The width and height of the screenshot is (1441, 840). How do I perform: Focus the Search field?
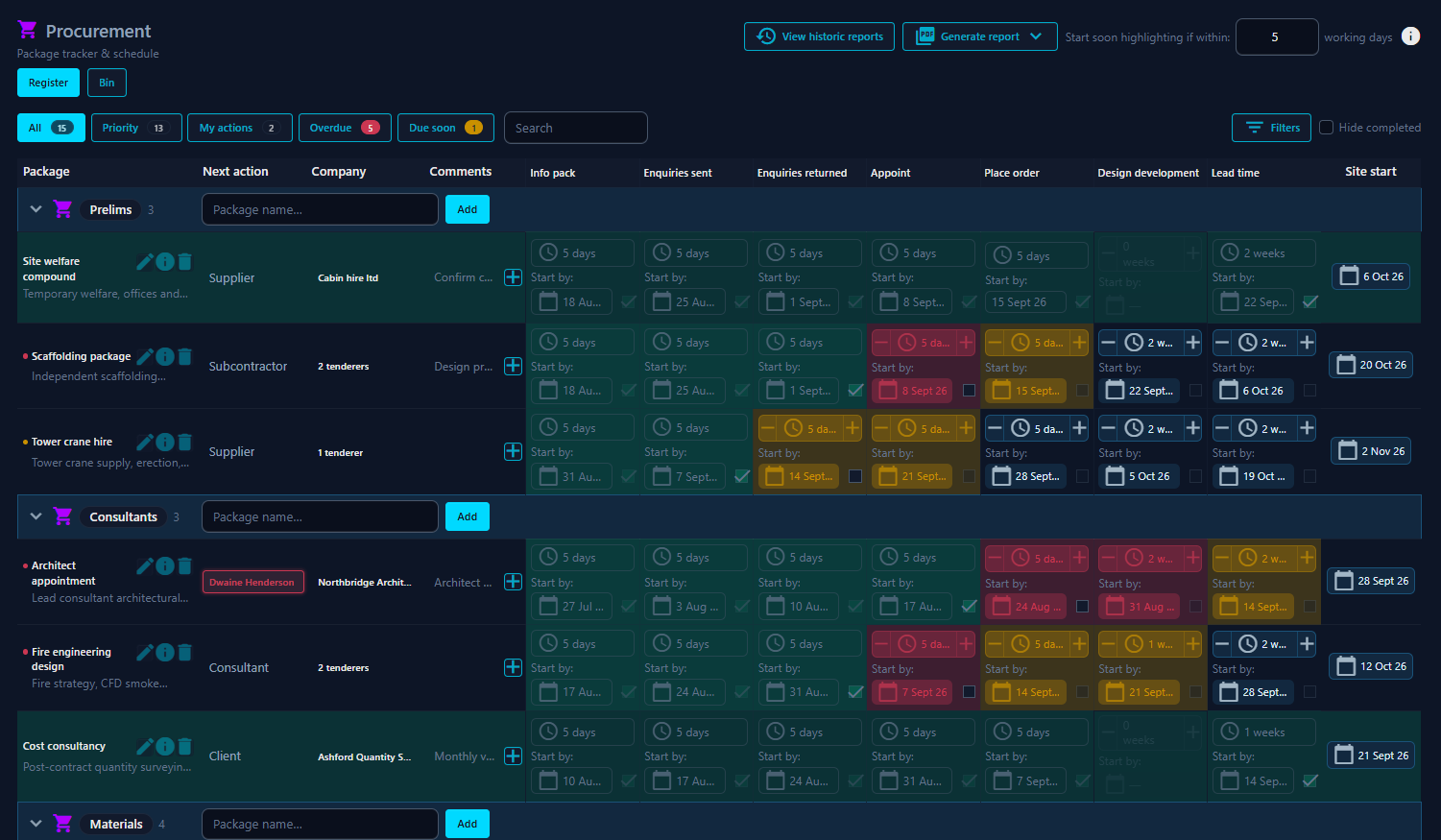[576, 128]
